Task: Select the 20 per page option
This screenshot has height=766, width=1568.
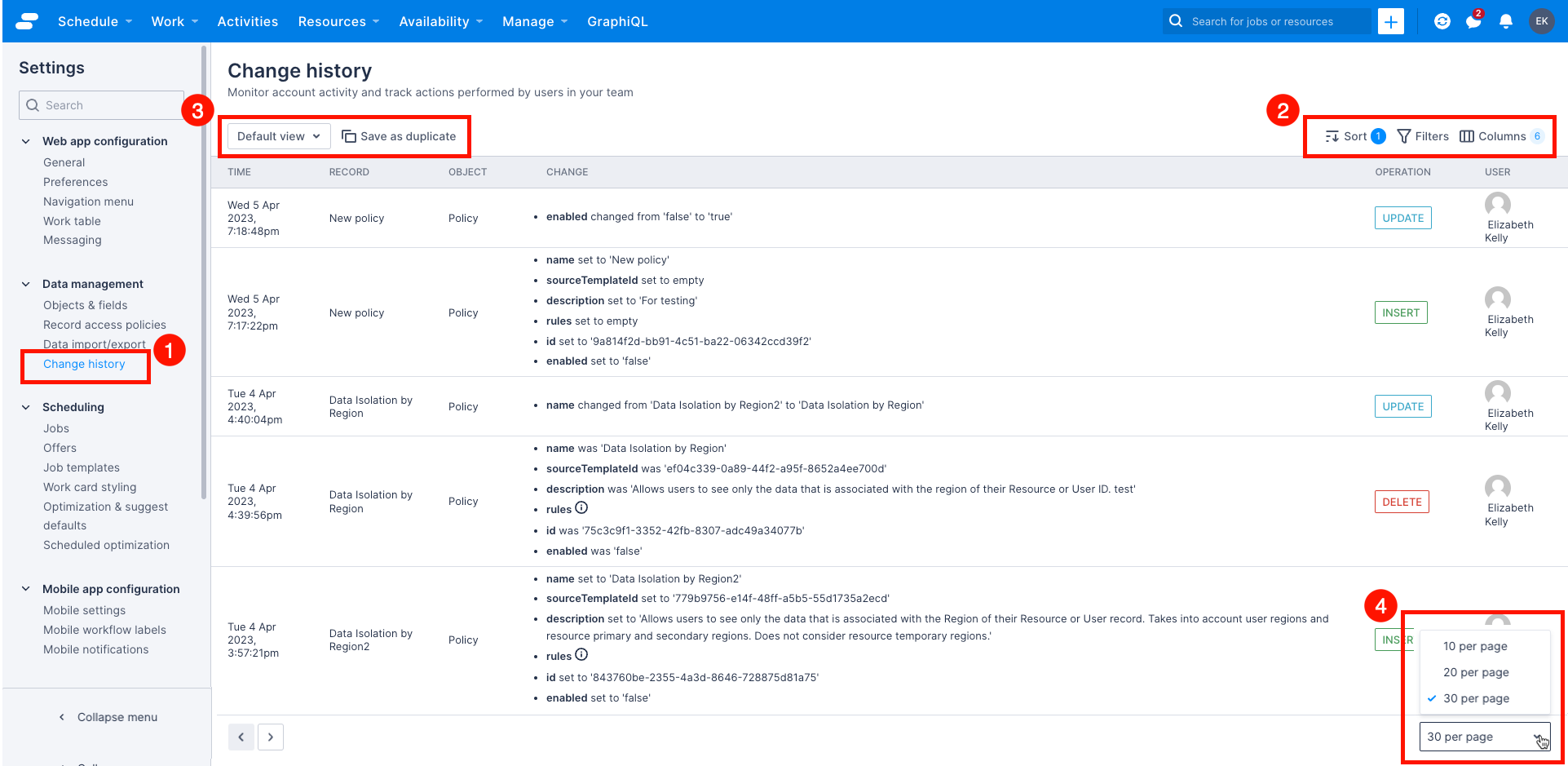Action: tap(1474, 672)
